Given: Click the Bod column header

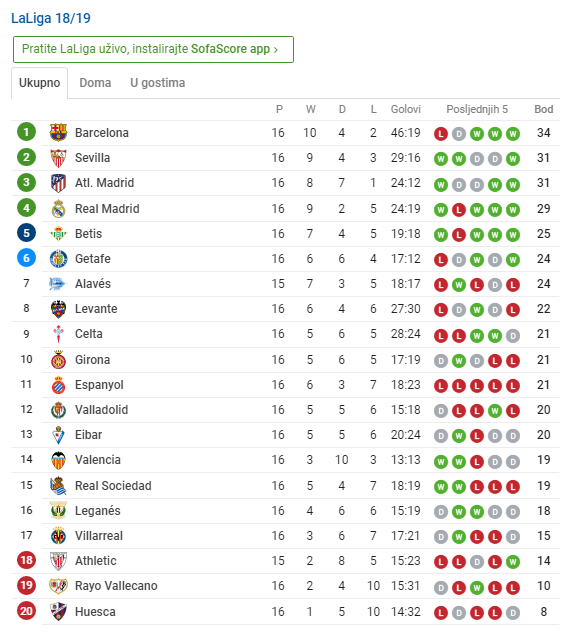Looking at the screenshot, I should click(x=544, y=109).
